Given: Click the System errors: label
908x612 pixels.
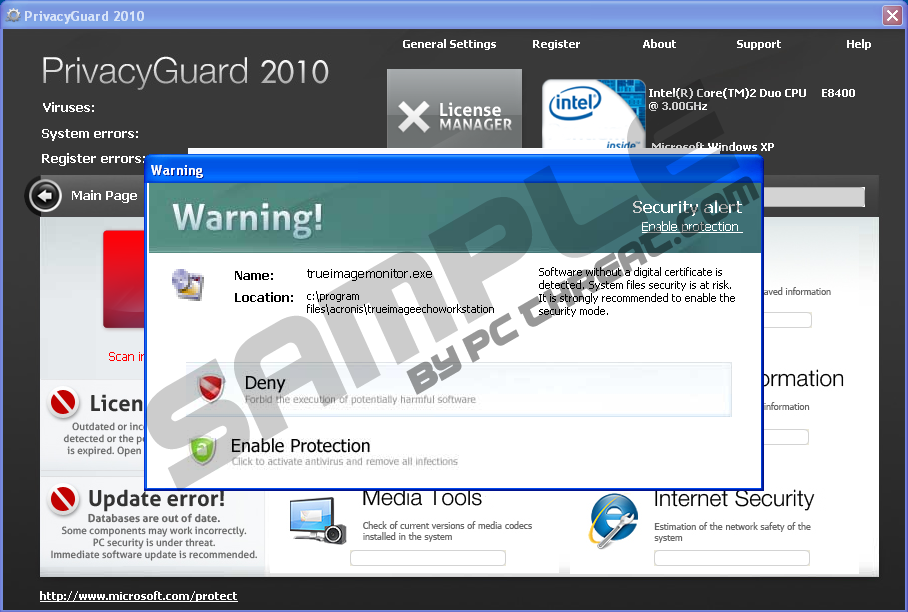Looking at the screenshot, I should click(90, 134).
